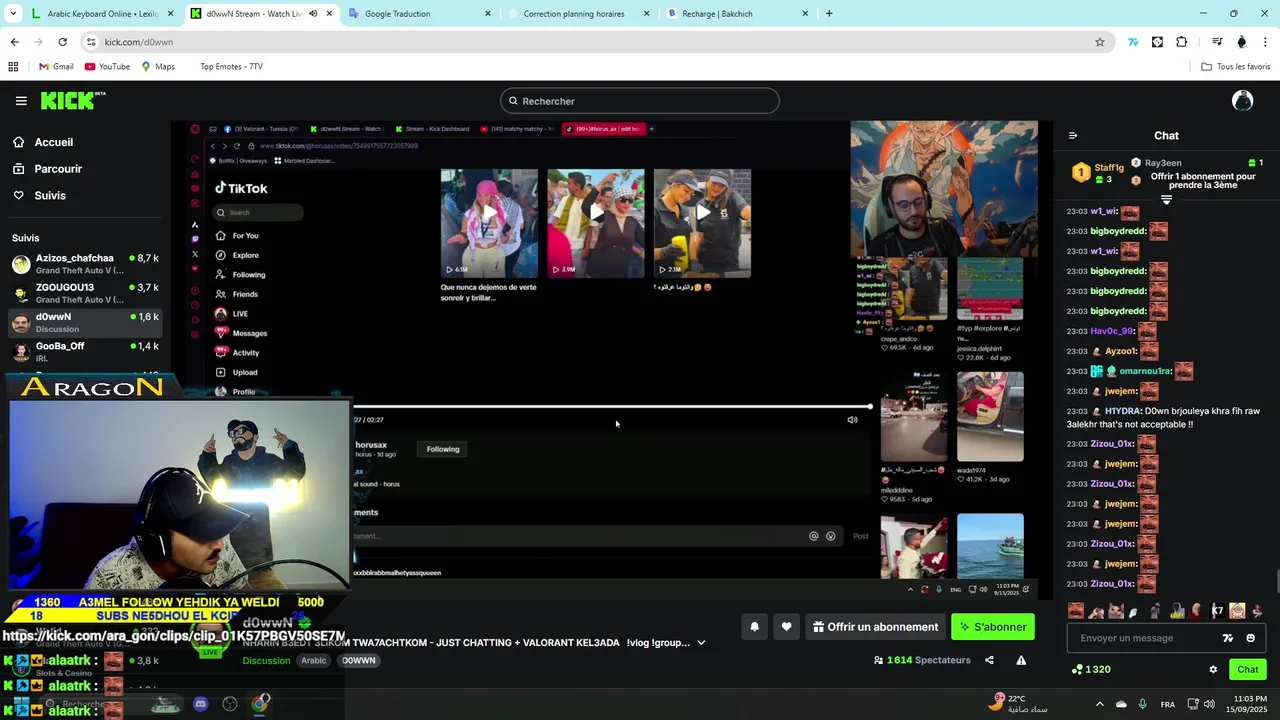Click Hav0c_99 username in chat
This screenshot has width=1280, height=720.
point(1112,331)
